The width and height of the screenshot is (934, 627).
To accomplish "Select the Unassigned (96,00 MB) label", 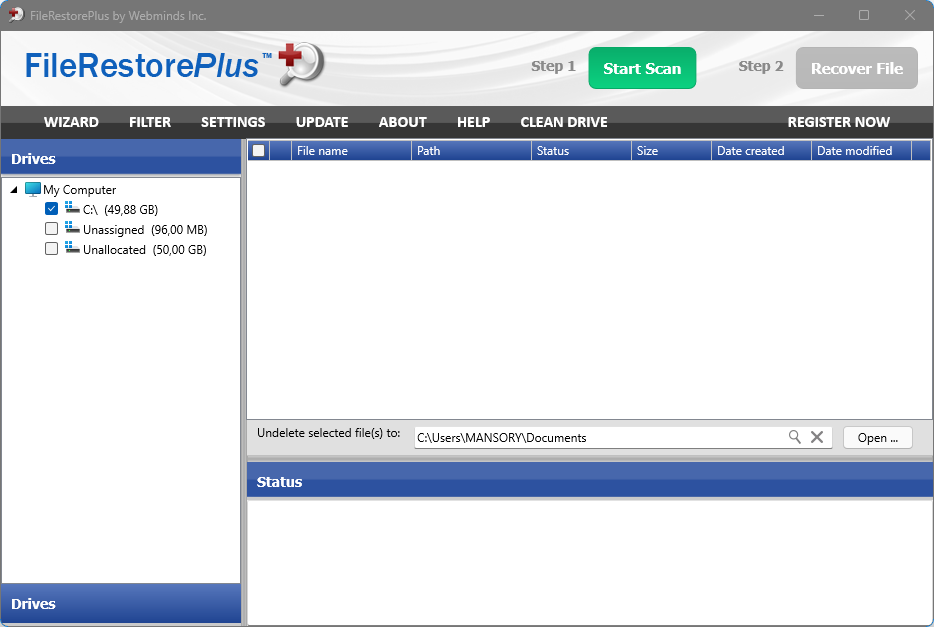I will [x=145, y=229].
